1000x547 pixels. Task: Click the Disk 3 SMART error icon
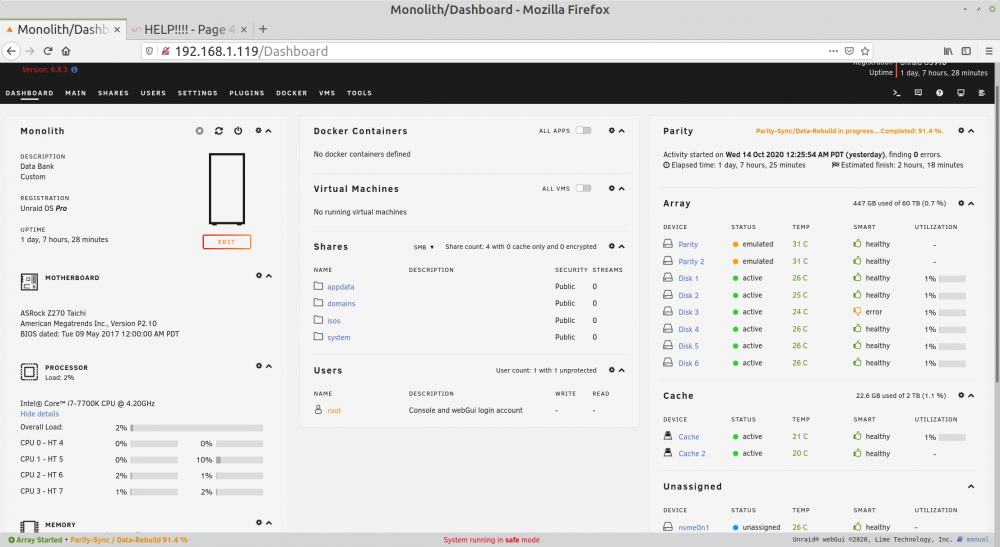pos(857,312)
